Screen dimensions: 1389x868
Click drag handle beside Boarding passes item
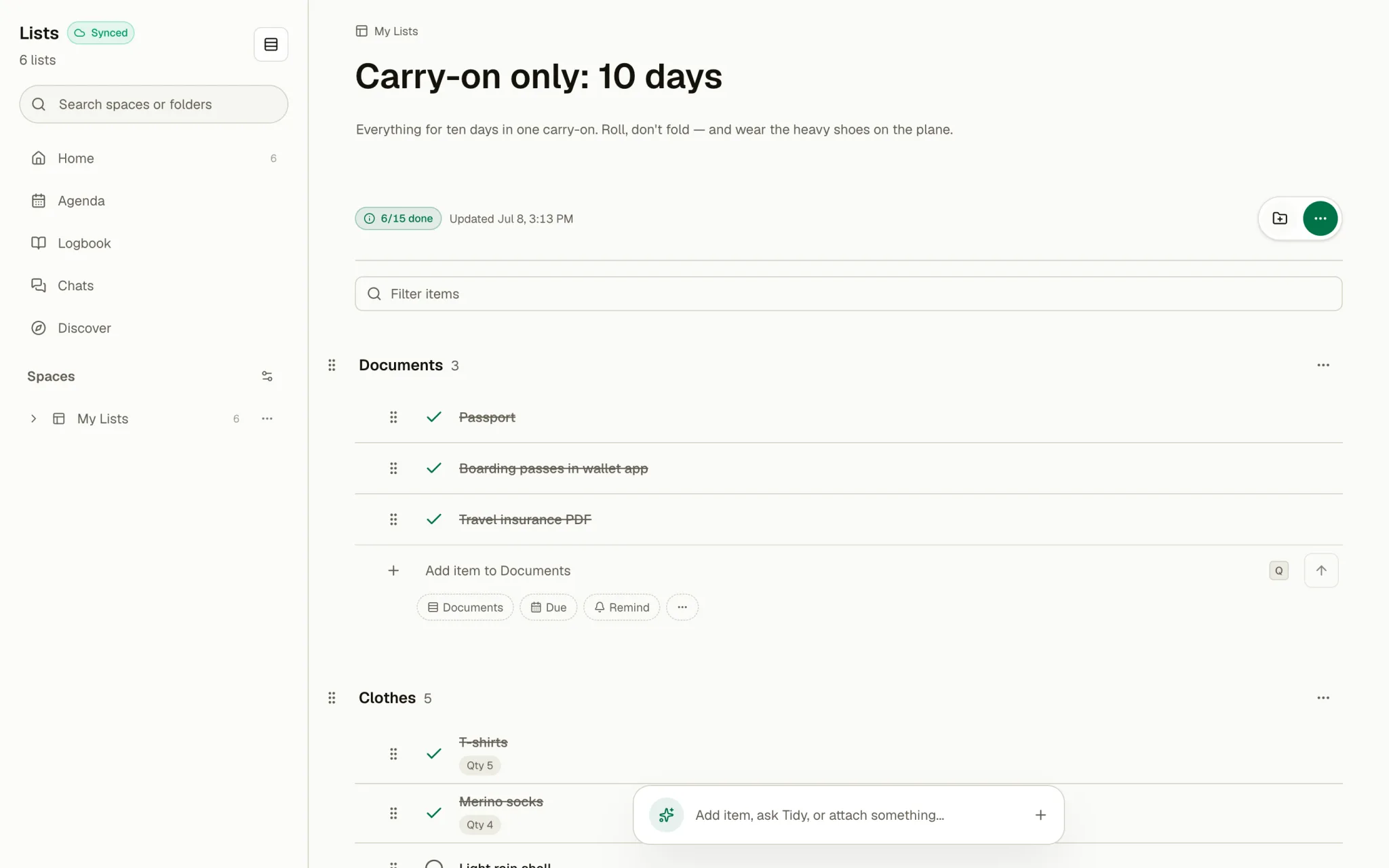pyautogui.click(x=393, y=468)
